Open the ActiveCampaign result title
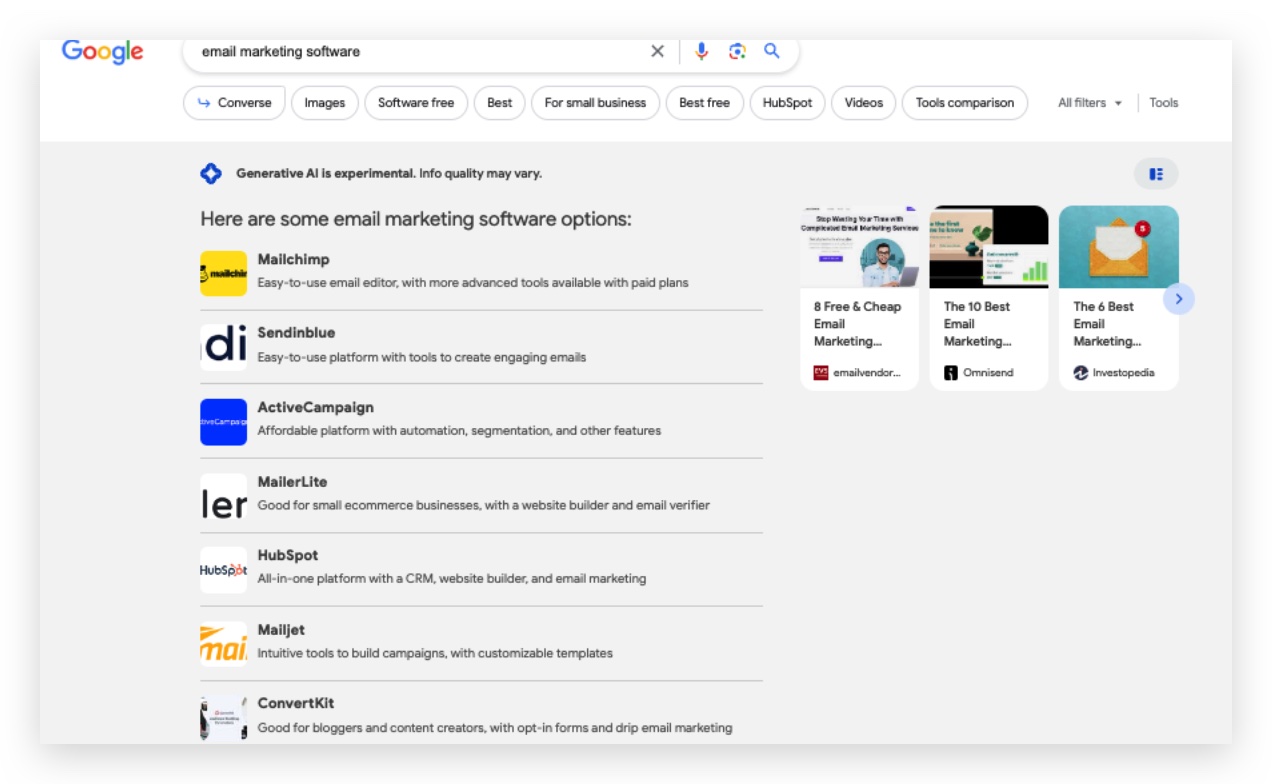The height and width of the screenshot is (784, 1272). [315, 408]
